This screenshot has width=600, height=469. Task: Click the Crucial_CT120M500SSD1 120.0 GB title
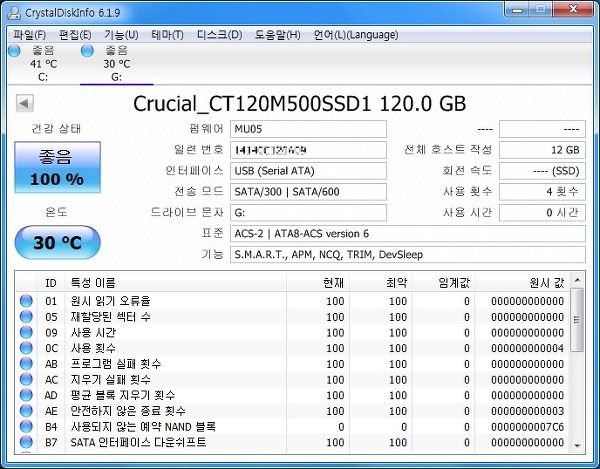pyautogui.click(x=300, y=103)
